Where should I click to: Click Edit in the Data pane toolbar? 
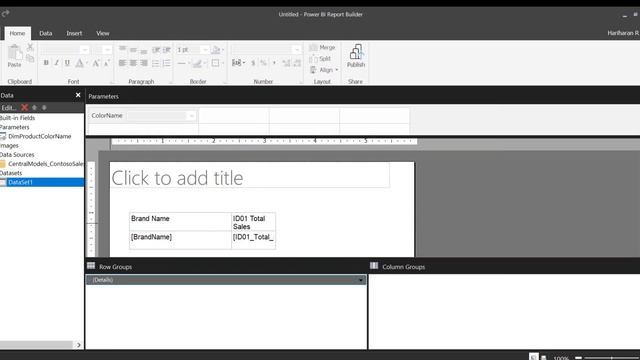pyautogui.click(x=9, y=108)
